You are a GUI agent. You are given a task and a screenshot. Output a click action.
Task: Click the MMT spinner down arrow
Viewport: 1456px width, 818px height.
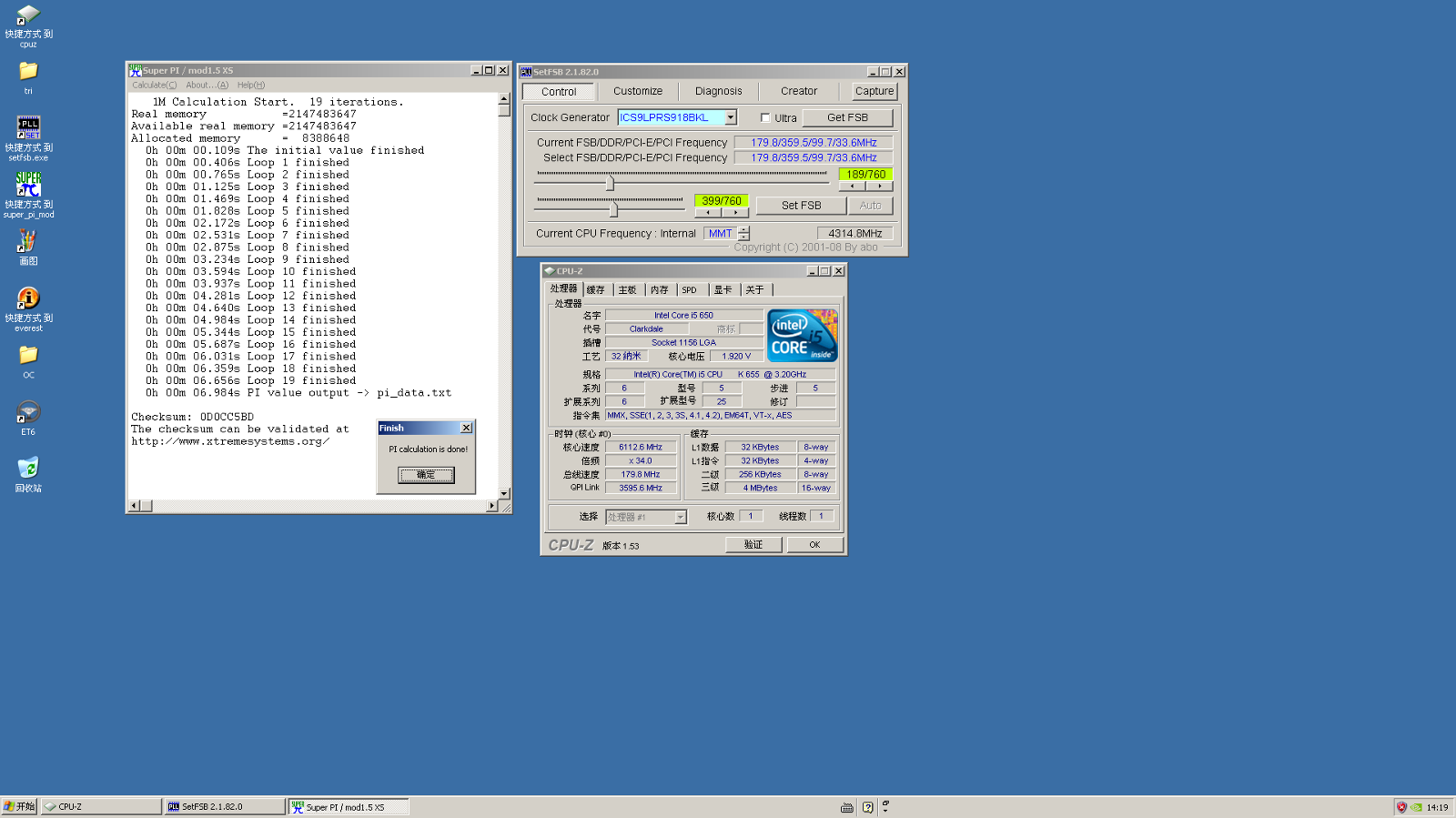(744, 237)
